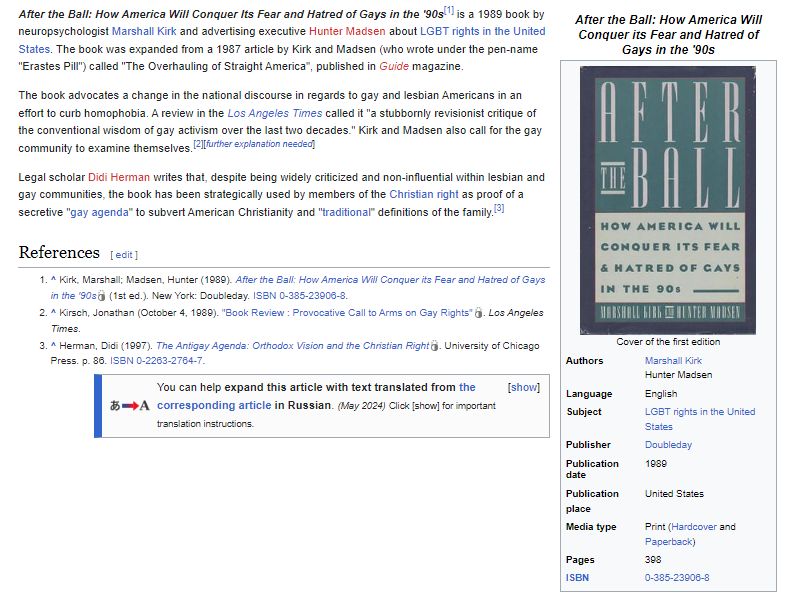Open the red Didi Herman link
The width and height of the screenshot is (803, 596).
tap(119, 177)
